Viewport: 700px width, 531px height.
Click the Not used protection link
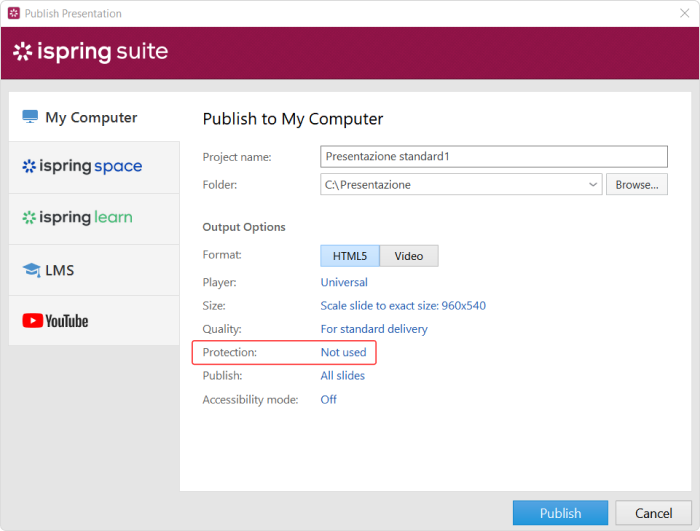pyautogui.click(x=343, y=352)
